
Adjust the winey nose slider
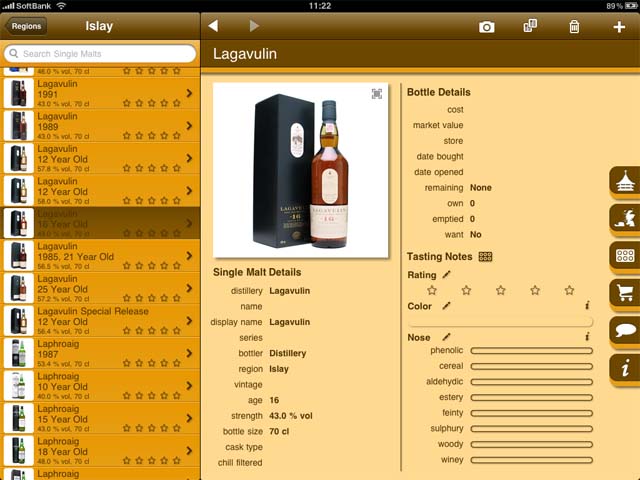pyautogui.click(x=531, y=460)
